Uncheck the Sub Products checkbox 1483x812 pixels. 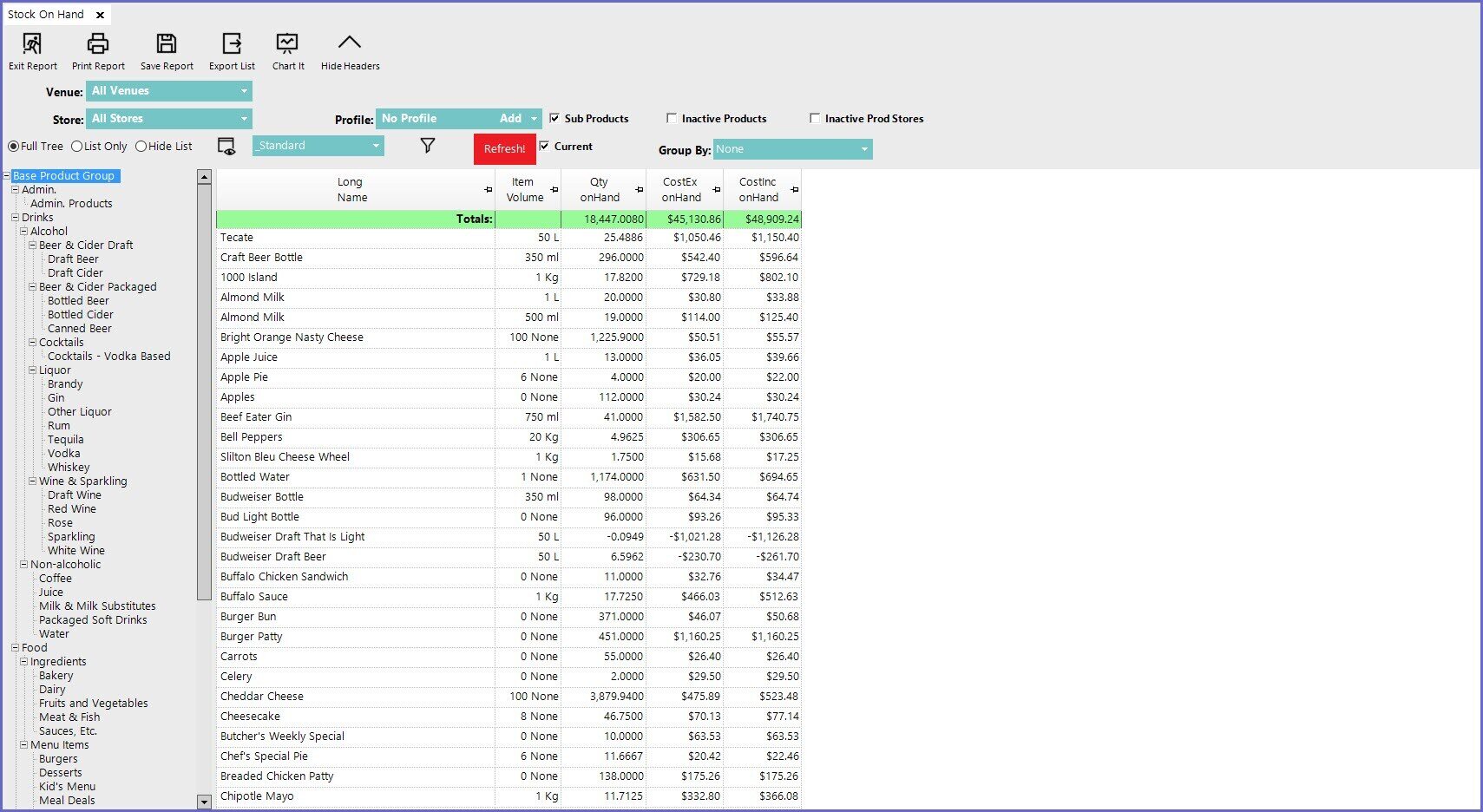click(x=554, y=119)
